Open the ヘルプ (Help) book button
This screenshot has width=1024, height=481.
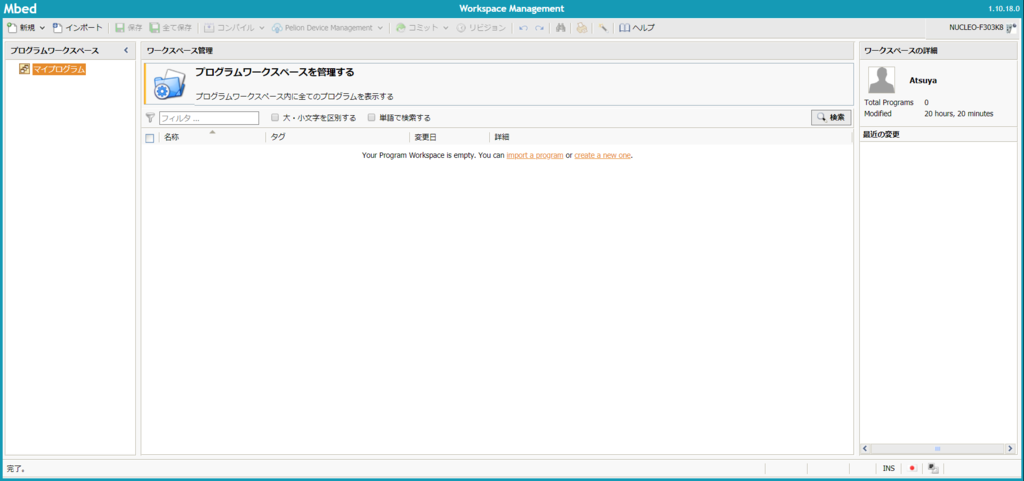point(637,28)
